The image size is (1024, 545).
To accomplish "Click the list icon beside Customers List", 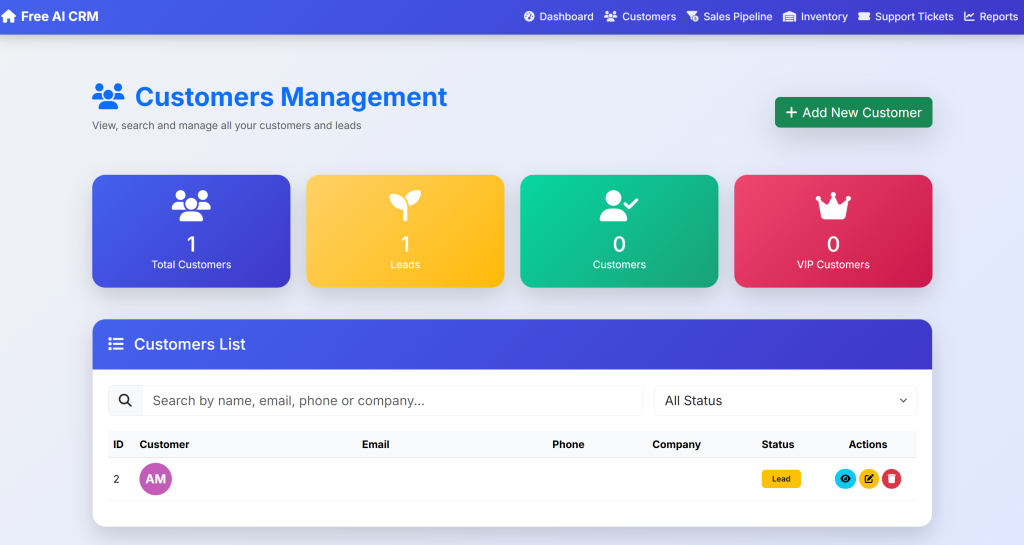I will click(116, 344).
